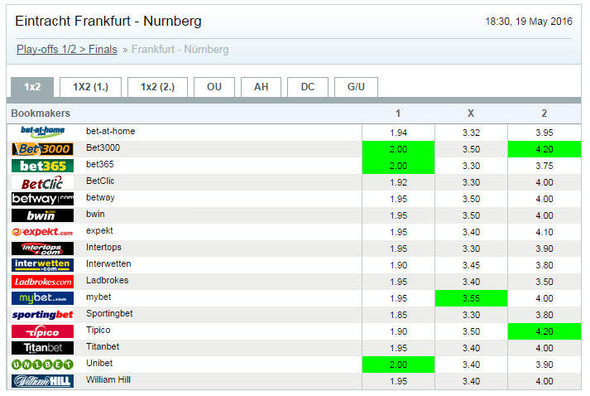Open the G/U odds tab

356,87
